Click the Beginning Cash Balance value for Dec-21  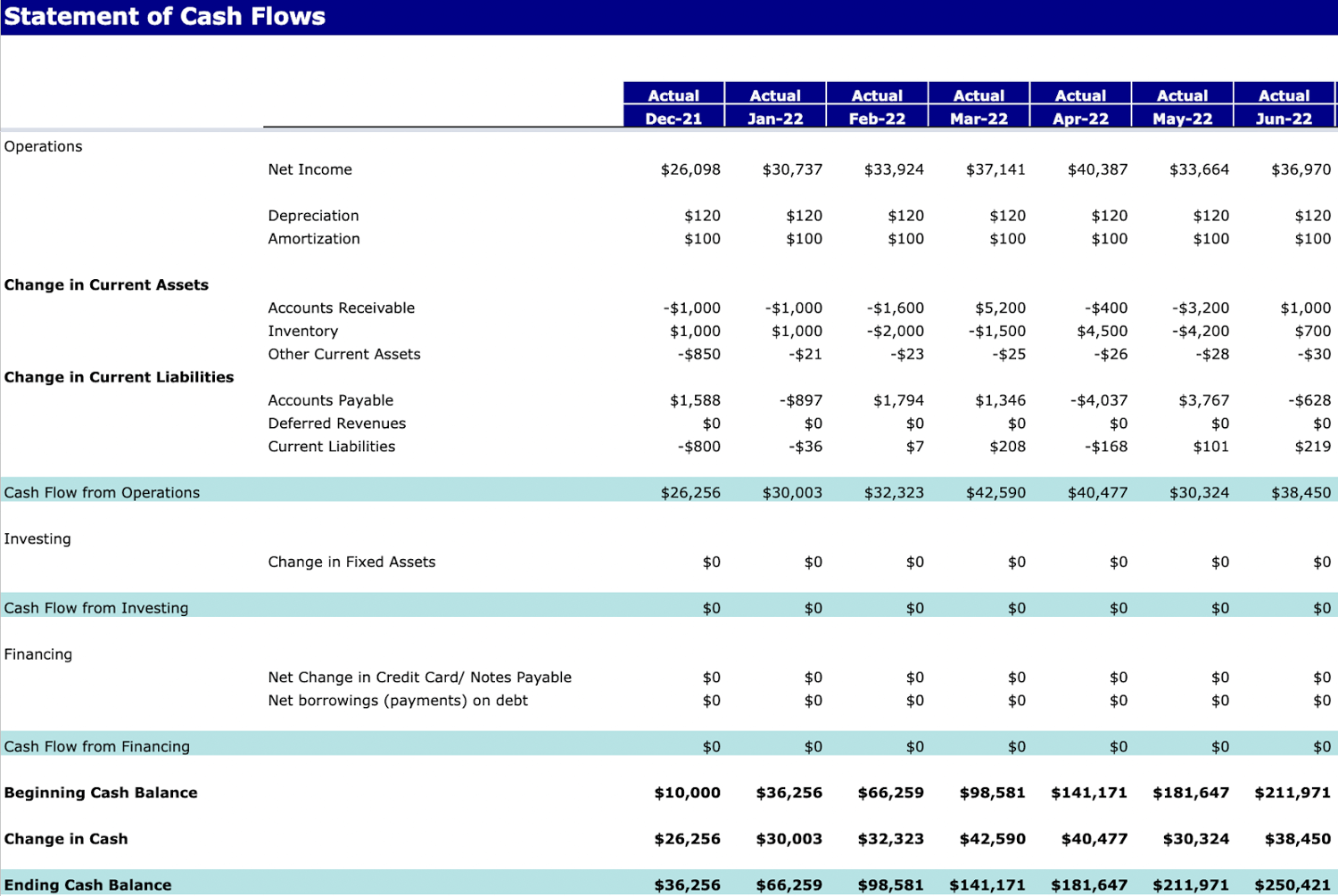[687, 793]
